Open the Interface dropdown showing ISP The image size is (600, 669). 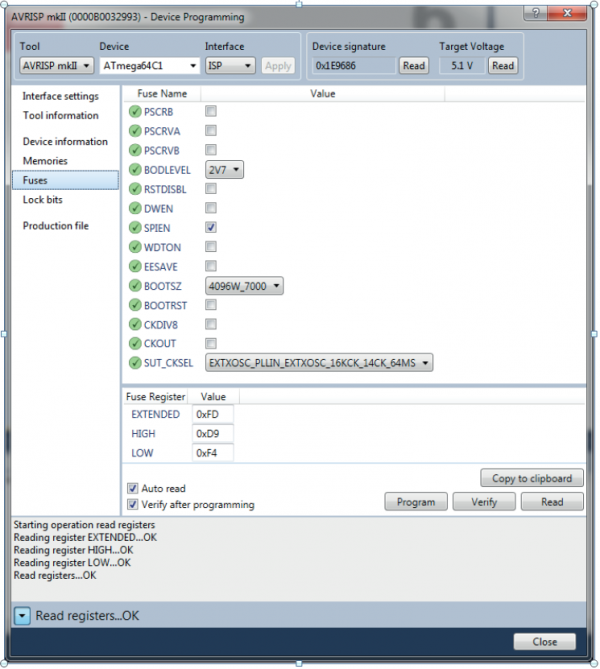pyautogui.click(x=230, y=66)
